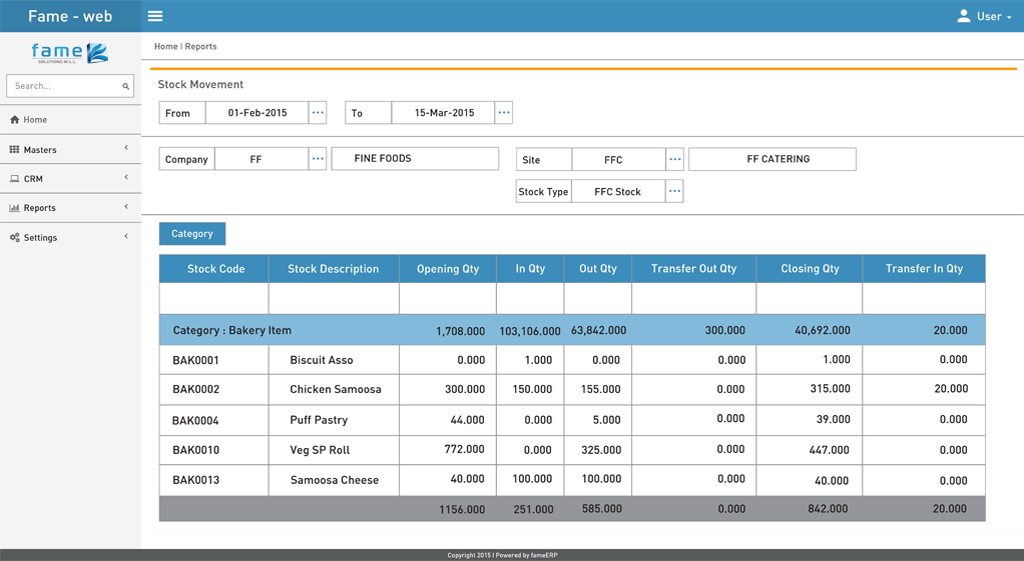Image resolution: width=1024 pixels, height=561 pixels.
Task: Open the Stock Type lookup ellipsis
Action: click(x=675, y=191)
